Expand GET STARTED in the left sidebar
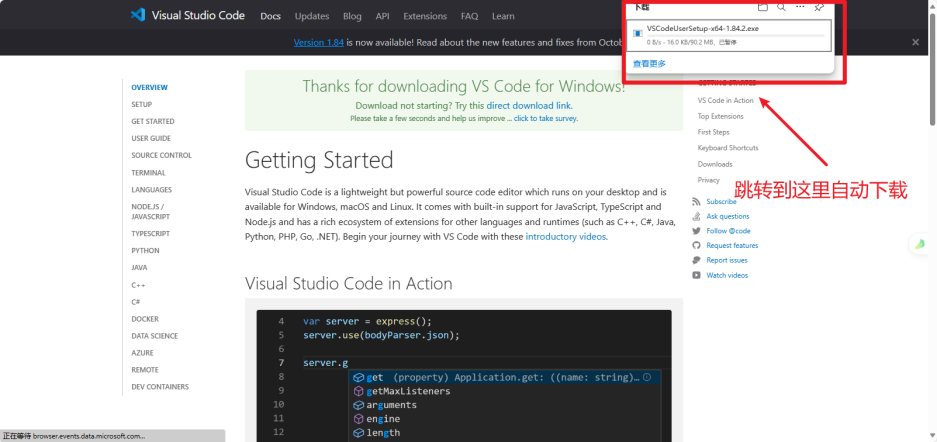Image resolution: width=937 pixels, height=442 pixels. (x=153, y=121)
